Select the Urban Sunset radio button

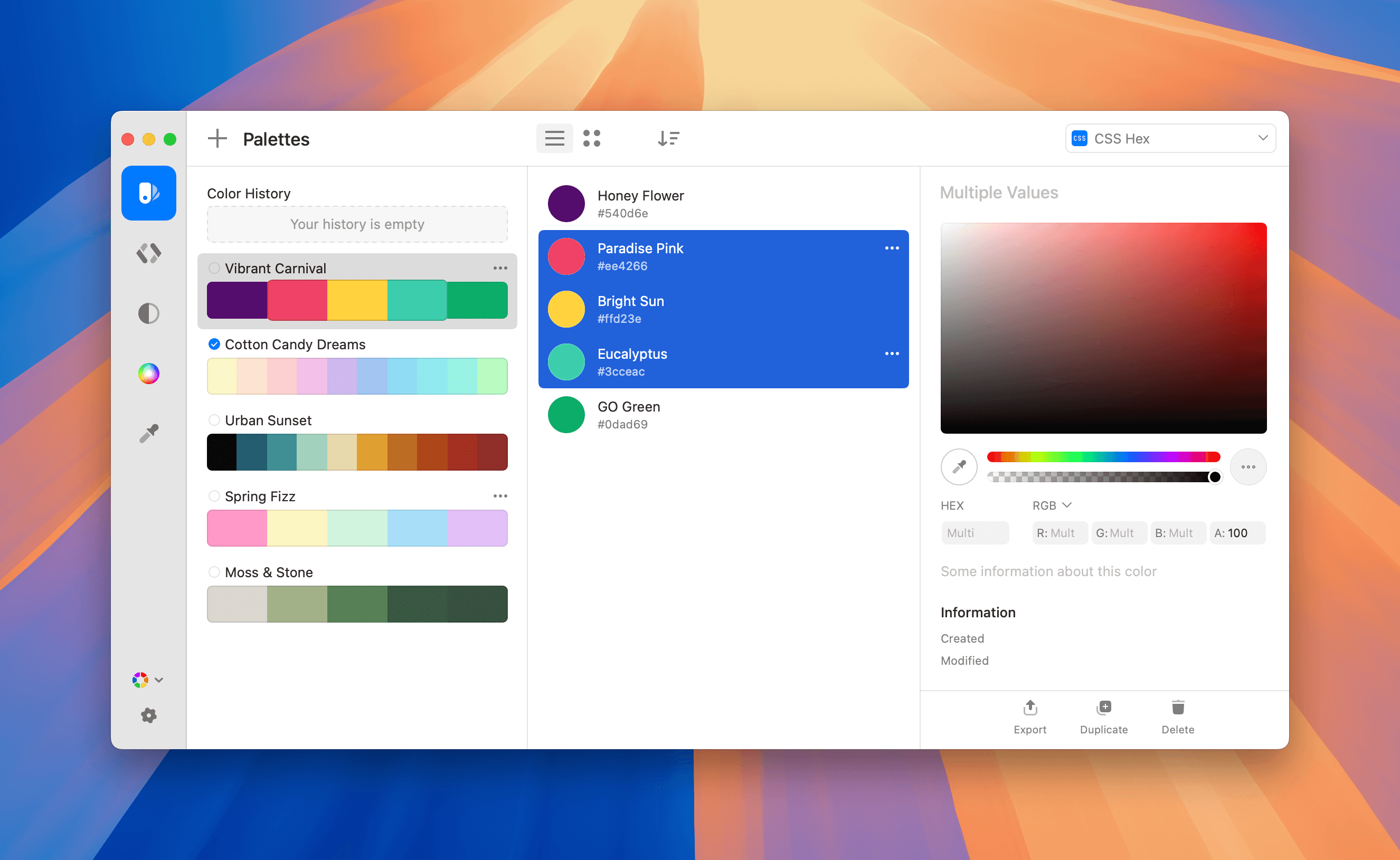pos(214,421)
